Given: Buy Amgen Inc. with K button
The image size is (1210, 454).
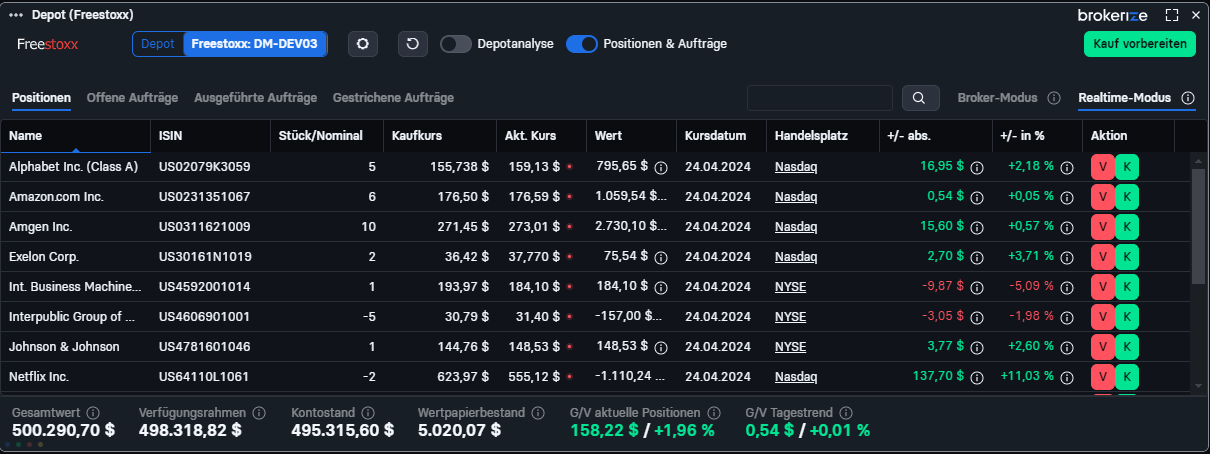Looking at the screenshot, I should [x=1127, y=227].
